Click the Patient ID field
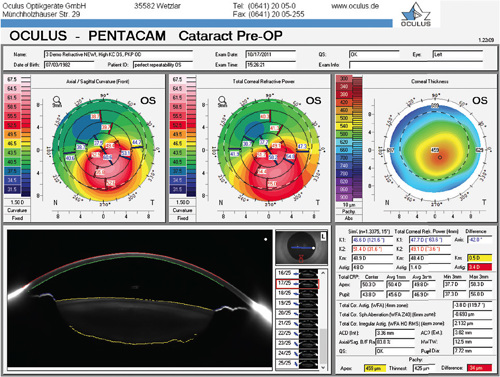 163,65
